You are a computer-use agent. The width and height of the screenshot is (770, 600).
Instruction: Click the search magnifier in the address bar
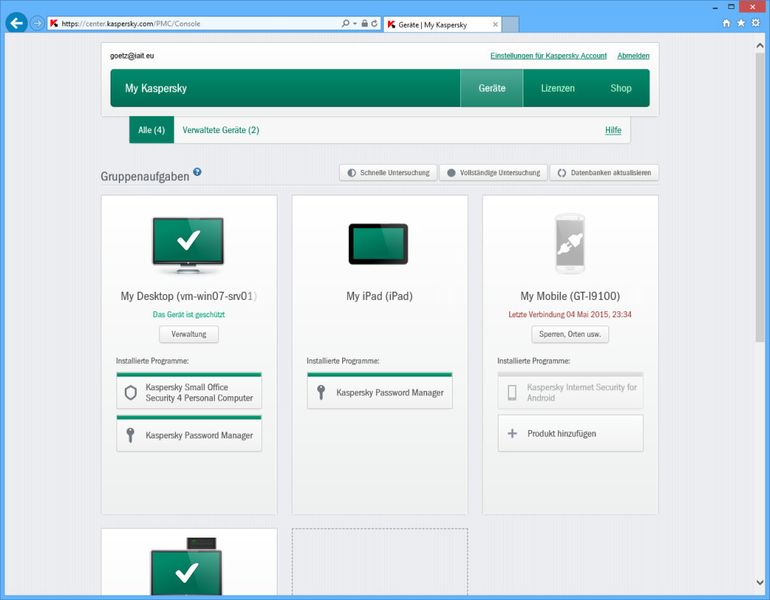345,23
